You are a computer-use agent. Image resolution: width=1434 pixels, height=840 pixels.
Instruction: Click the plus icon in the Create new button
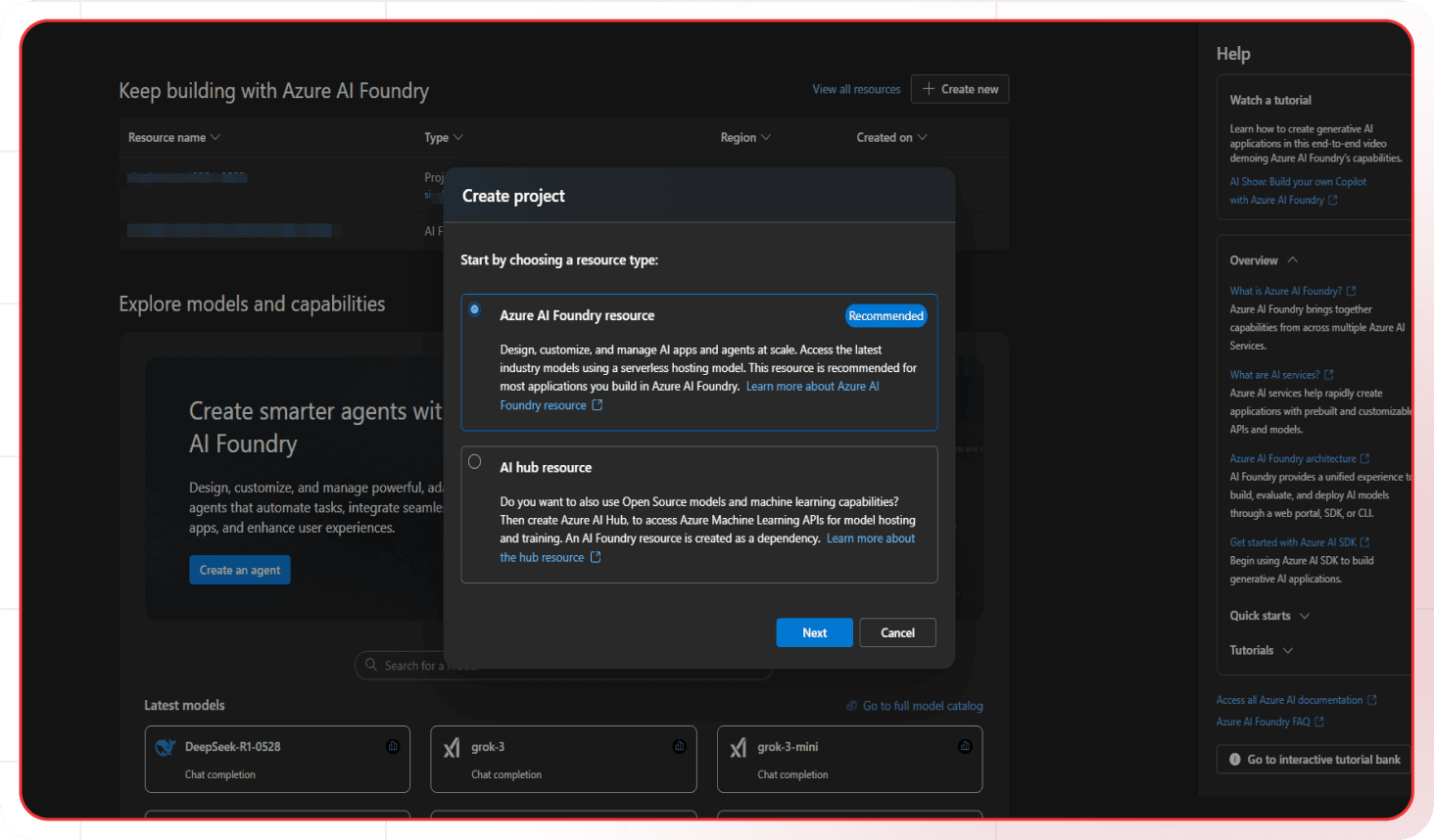(x=926, y=89)
